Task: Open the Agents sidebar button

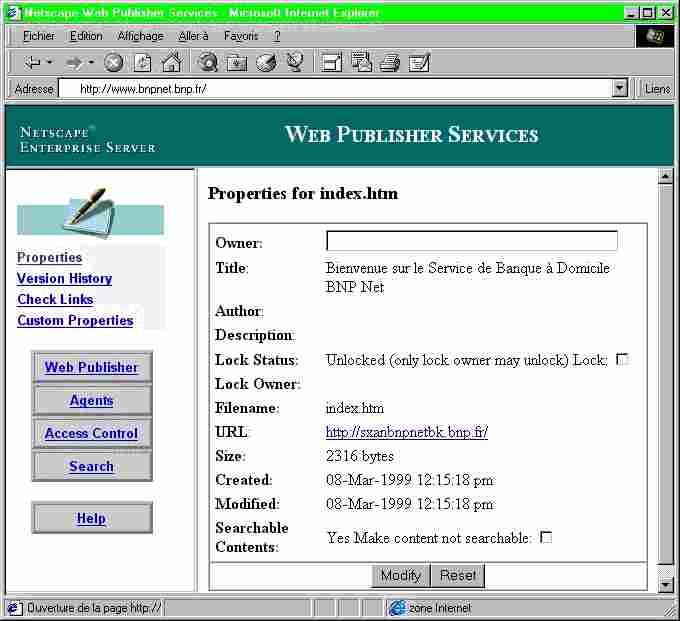Action: [92, 400]
